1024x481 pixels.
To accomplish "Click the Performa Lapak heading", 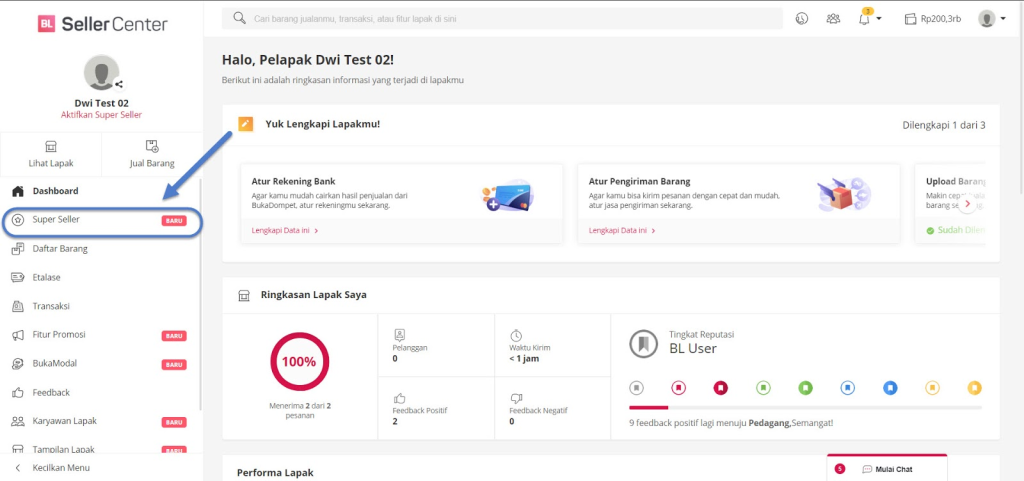I will click(275, 472).
